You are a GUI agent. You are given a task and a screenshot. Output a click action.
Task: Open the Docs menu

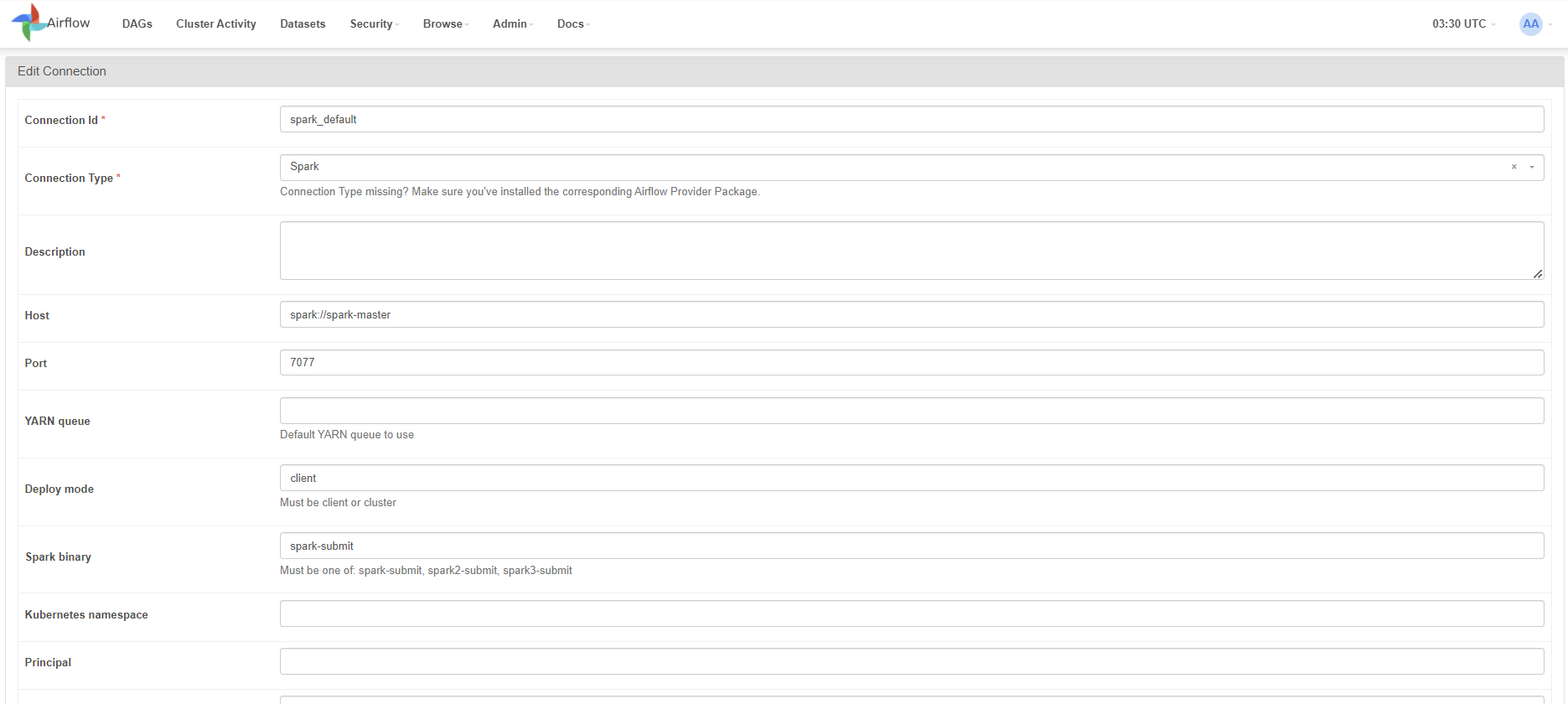click(573, 23)
